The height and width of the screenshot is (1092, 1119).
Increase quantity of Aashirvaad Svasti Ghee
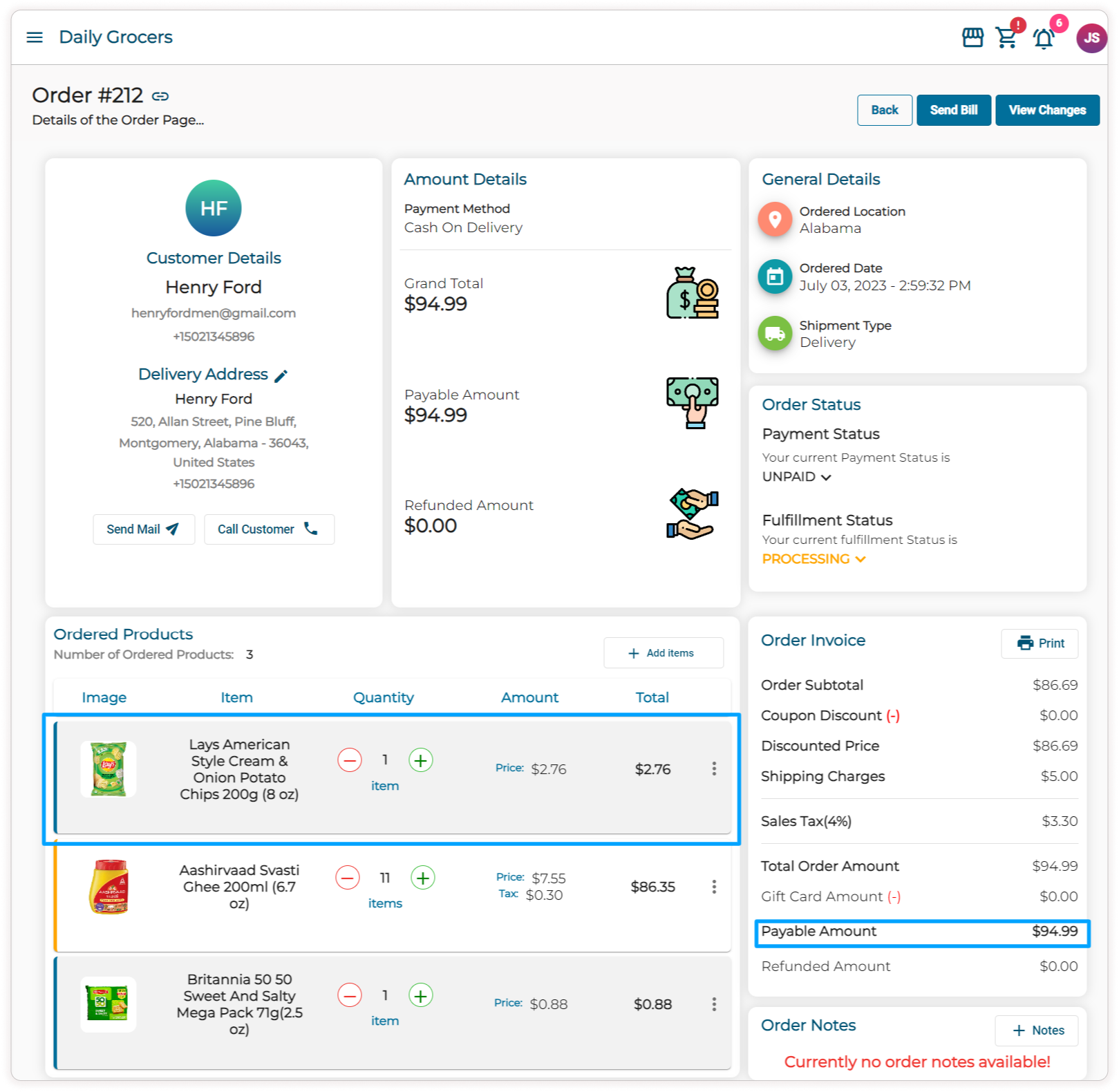click(422, 878)
